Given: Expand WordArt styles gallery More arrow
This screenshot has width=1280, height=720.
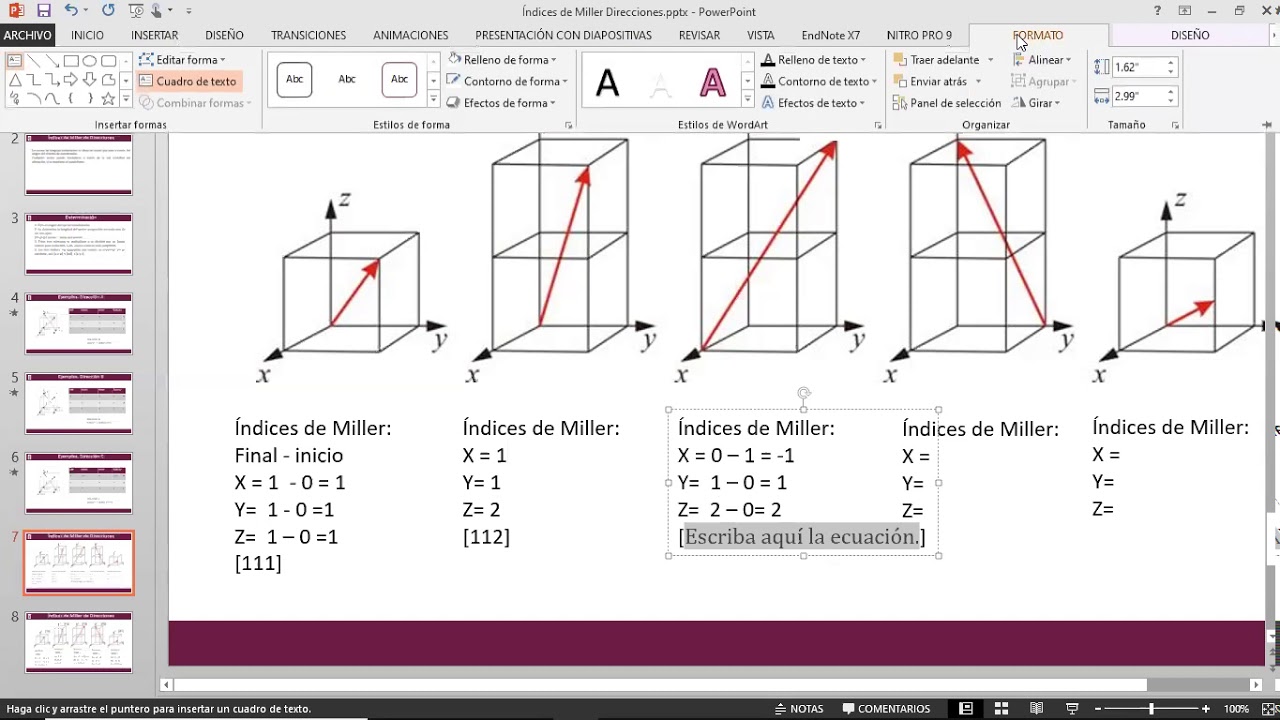Looking at the screenshot, I should [x=747, y=99].
